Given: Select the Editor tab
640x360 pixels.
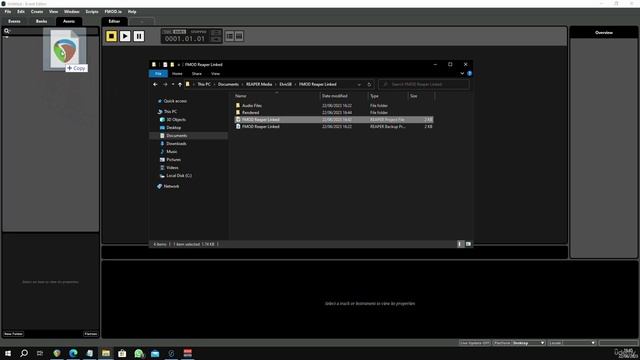Looking at the screenshot, I should click(x=114, y=21).
